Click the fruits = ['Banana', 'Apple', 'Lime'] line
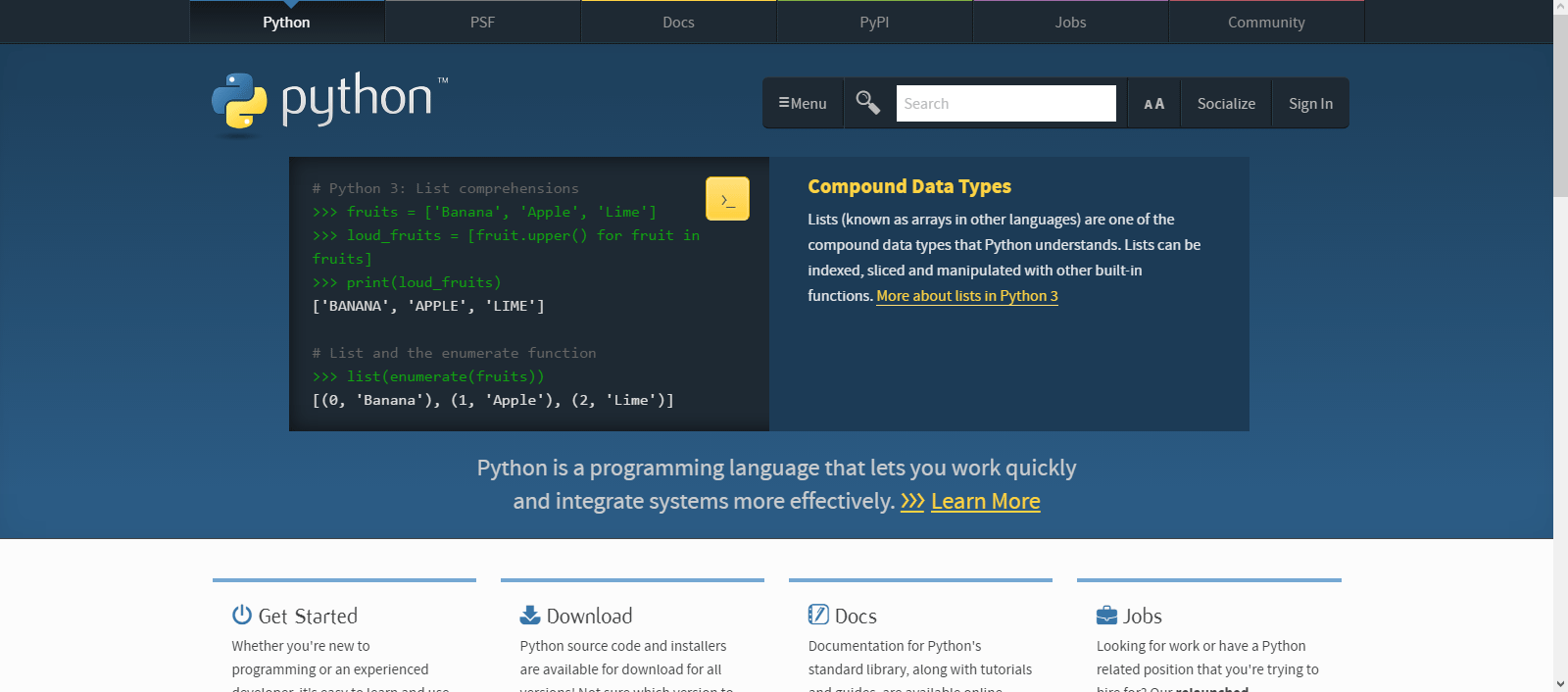The width and height of the screenshot is (1568, 692). point(484,212)
